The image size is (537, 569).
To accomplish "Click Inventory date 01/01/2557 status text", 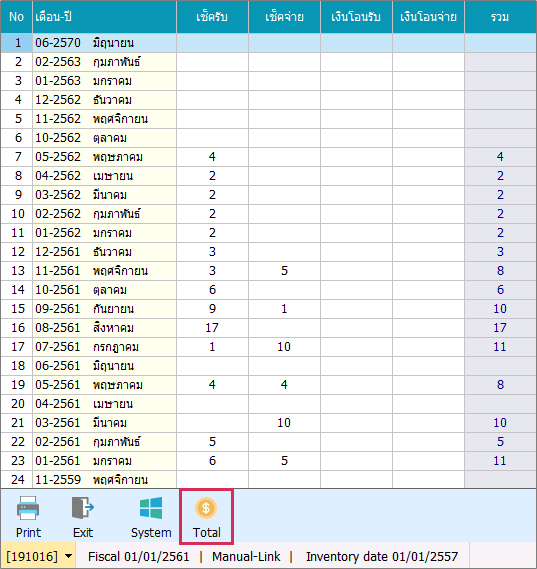I will pyautogui.click(x=382, y=556).
